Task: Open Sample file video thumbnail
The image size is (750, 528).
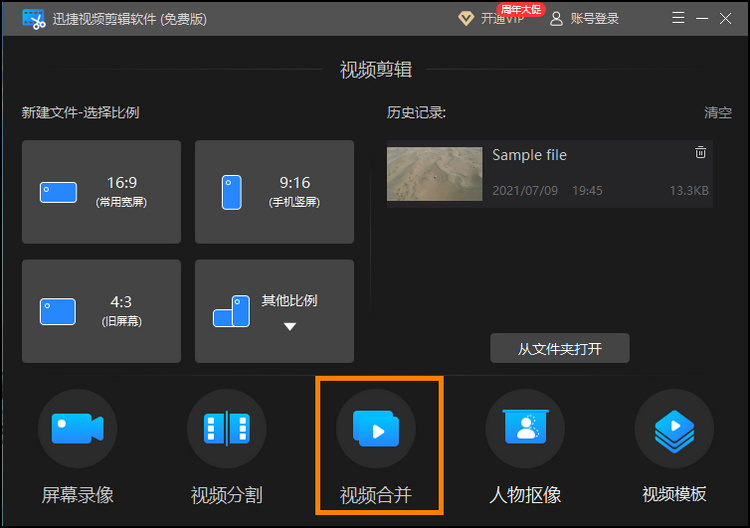Action: pos(435,174)
